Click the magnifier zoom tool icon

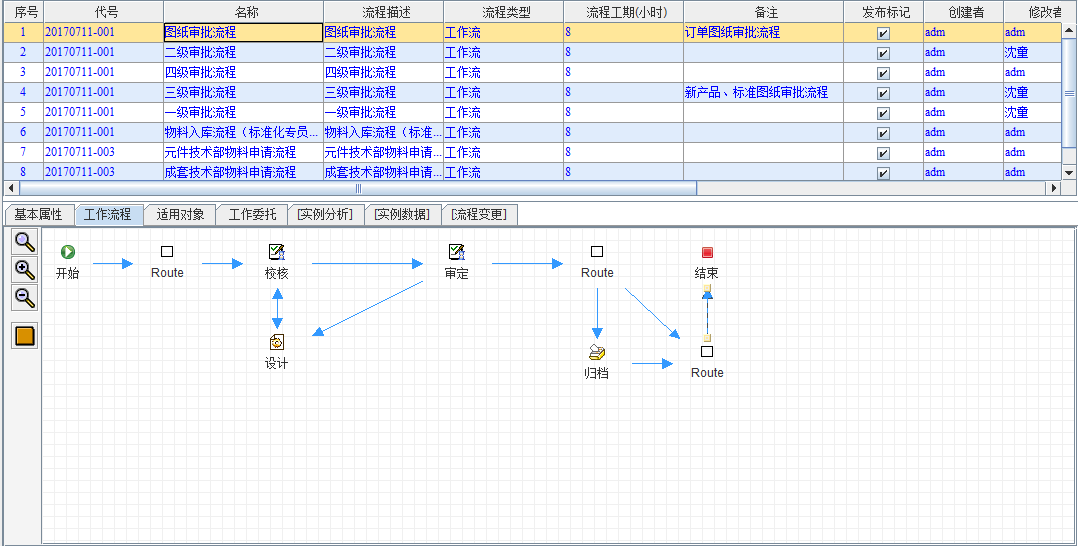(x=25, y=241)
